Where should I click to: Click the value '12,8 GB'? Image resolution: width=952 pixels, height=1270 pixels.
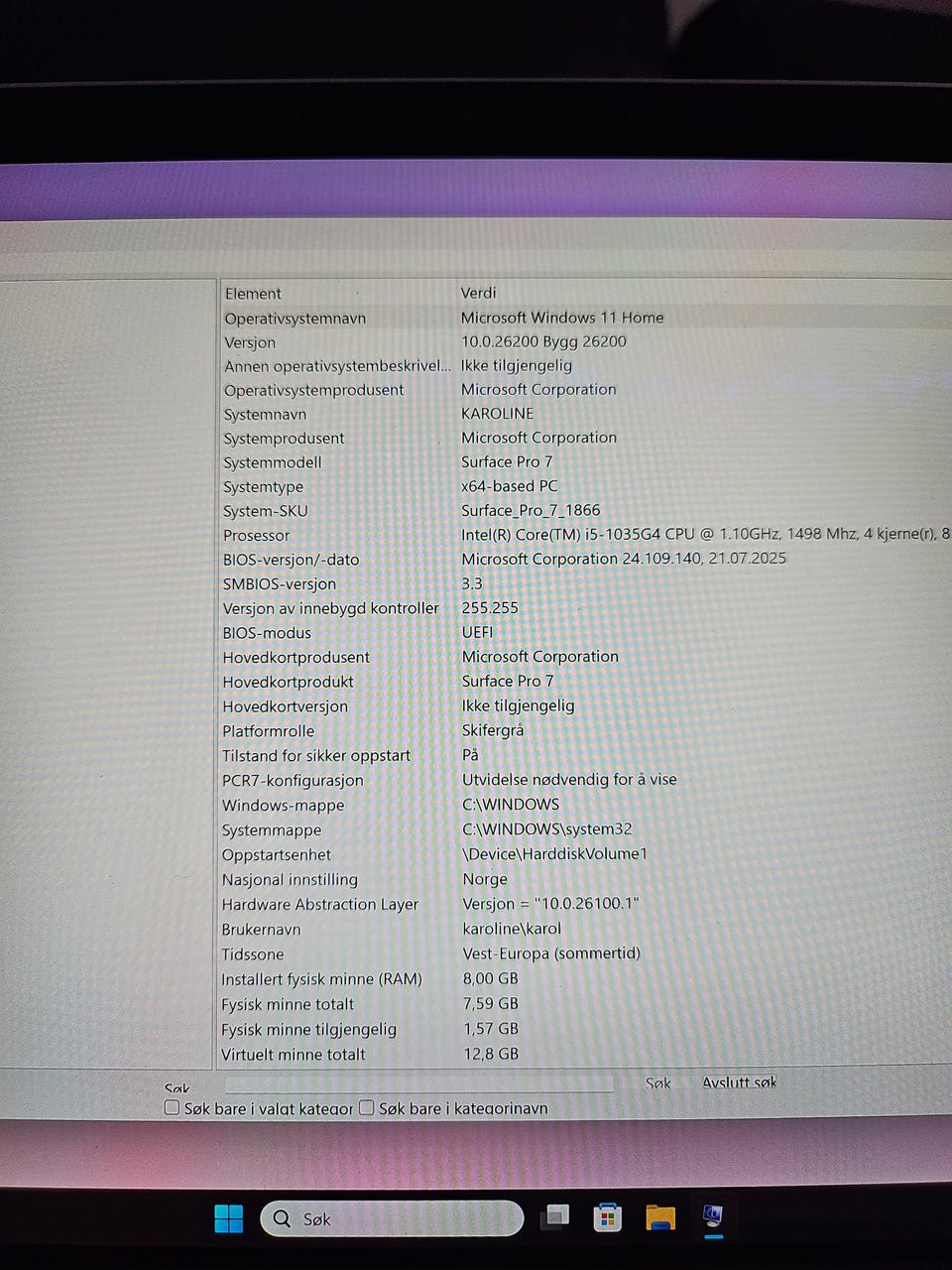491,1054
